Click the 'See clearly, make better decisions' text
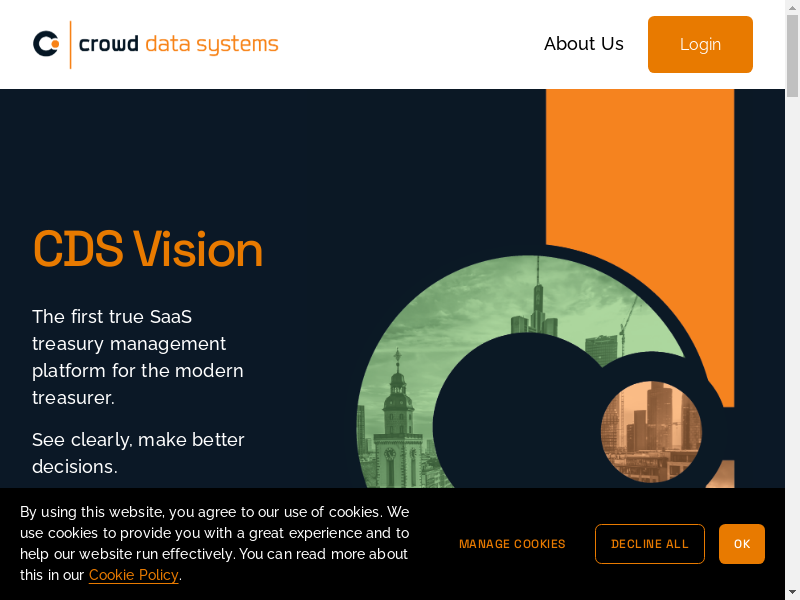The image size is (800, 600). (x=138, y=453)
